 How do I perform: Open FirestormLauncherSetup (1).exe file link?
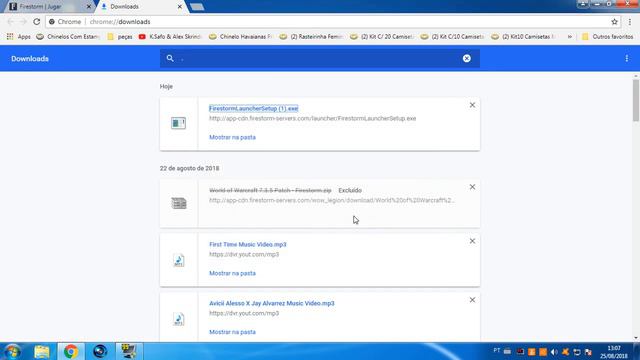[x=253, y=109]
